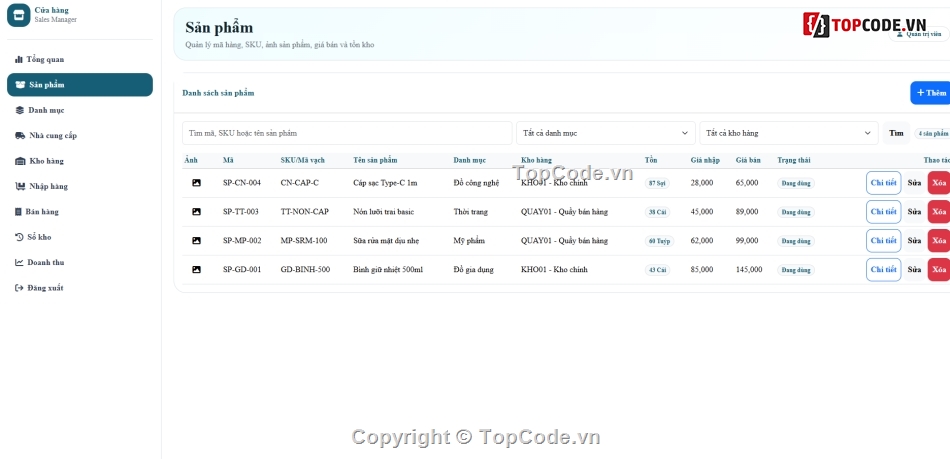Screen dimensions: 950x459
Task: Click price value 145,000
Action: (x=749, y=269)
